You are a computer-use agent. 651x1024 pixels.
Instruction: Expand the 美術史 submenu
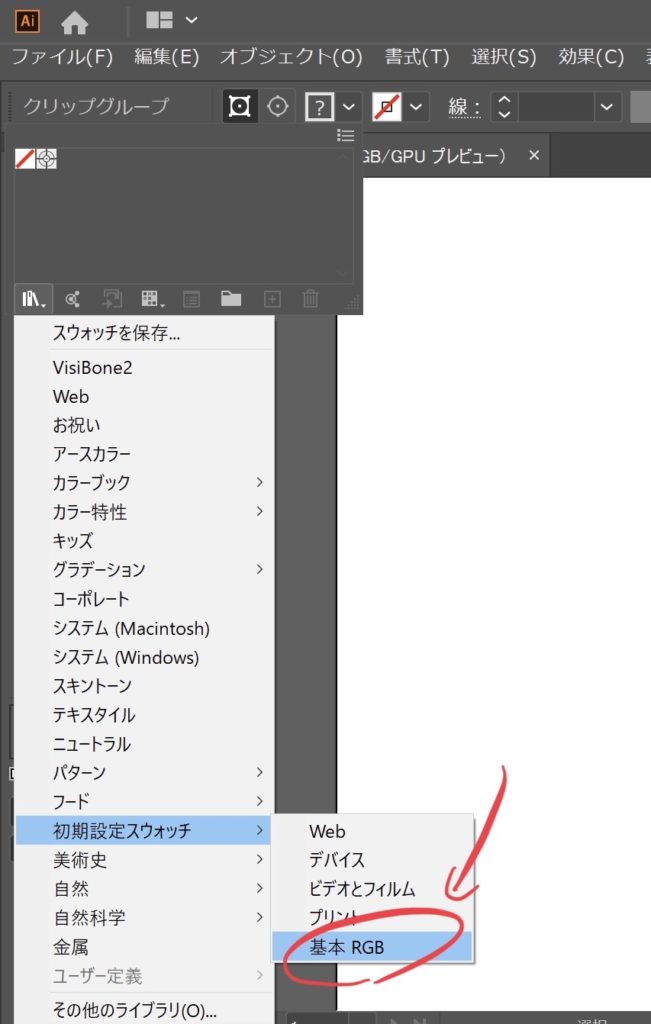(144, 859)
